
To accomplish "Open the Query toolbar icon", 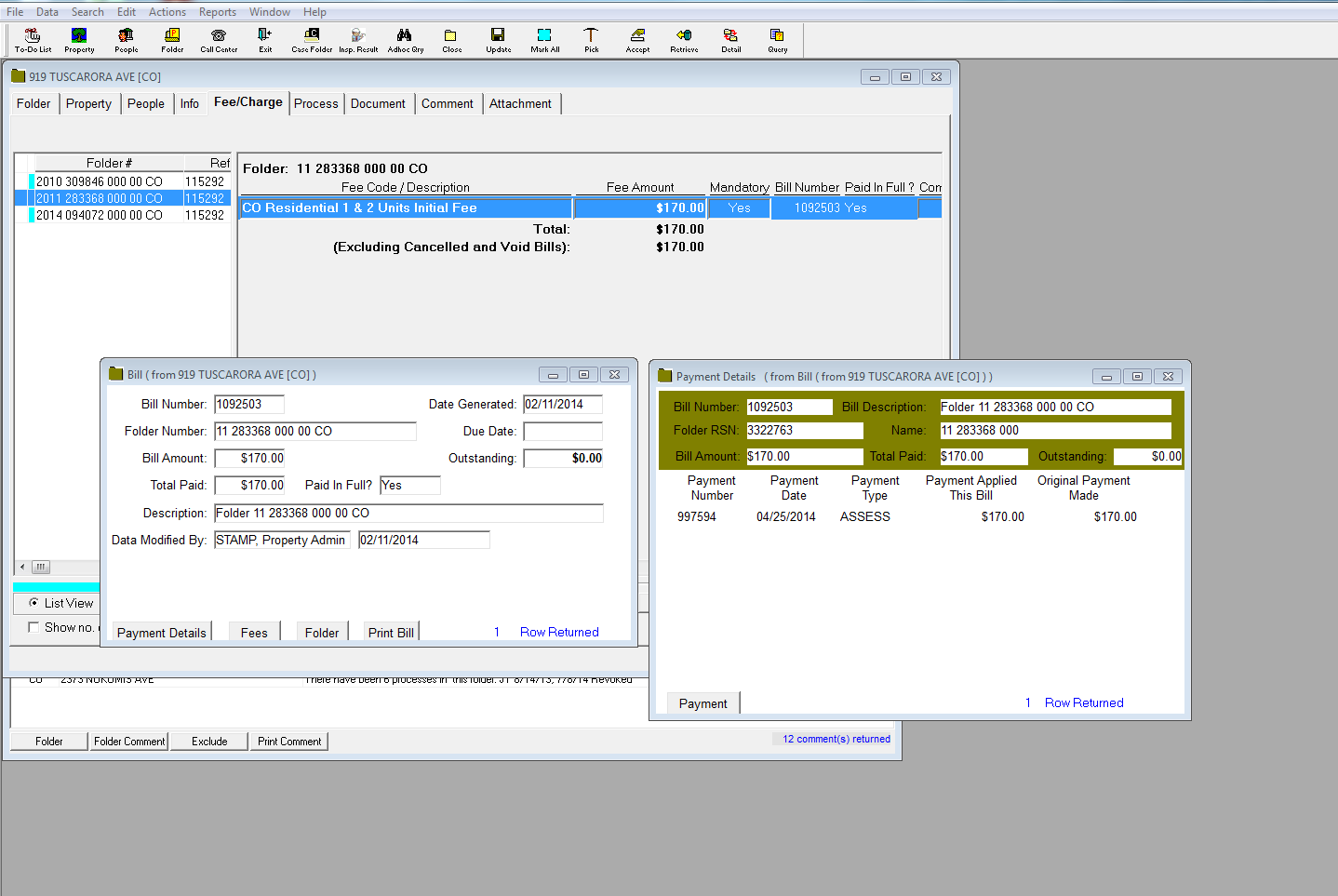I will pos(777,39).
